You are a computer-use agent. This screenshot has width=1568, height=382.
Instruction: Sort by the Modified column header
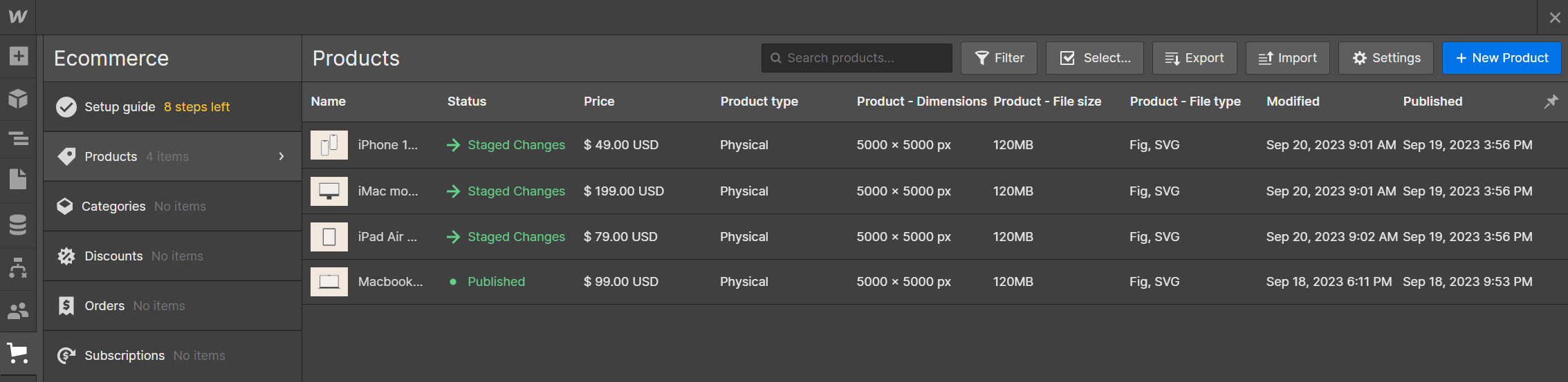point(1293,102)
